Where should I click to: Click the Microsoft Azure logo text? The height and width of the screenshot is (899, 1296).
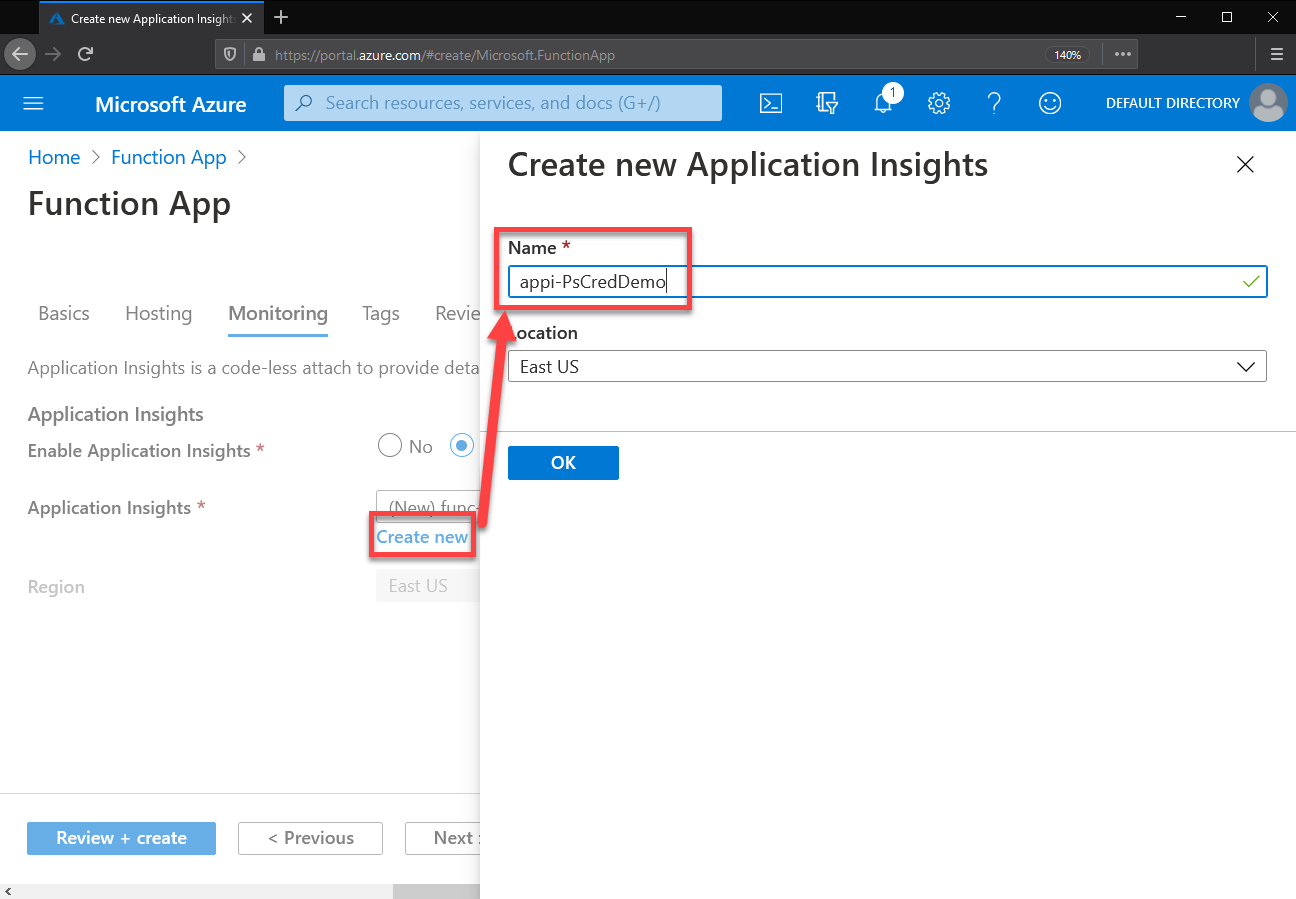point(170,104)
